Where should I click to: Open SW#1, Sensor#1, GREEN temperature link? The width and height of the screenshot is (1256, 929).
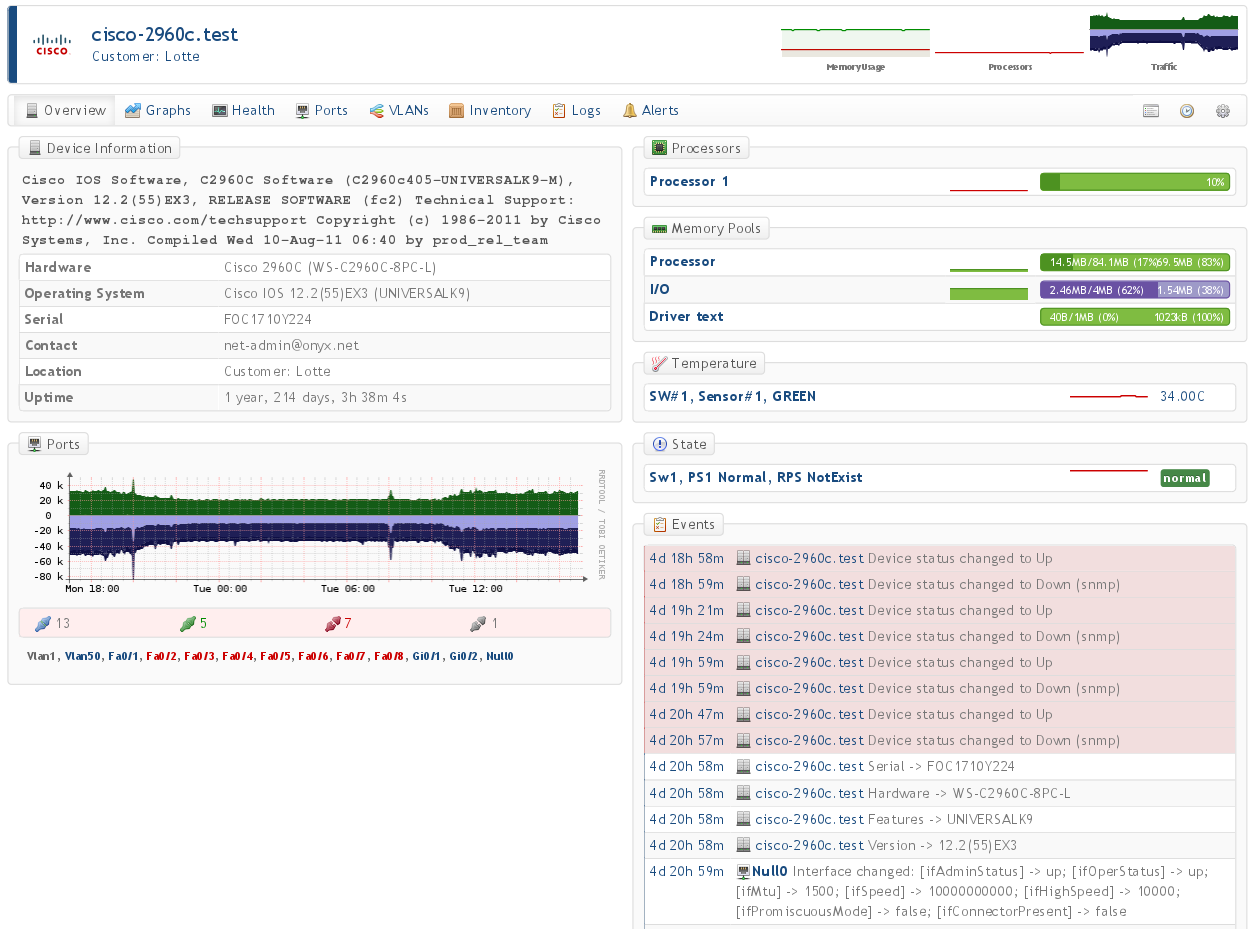732,397
